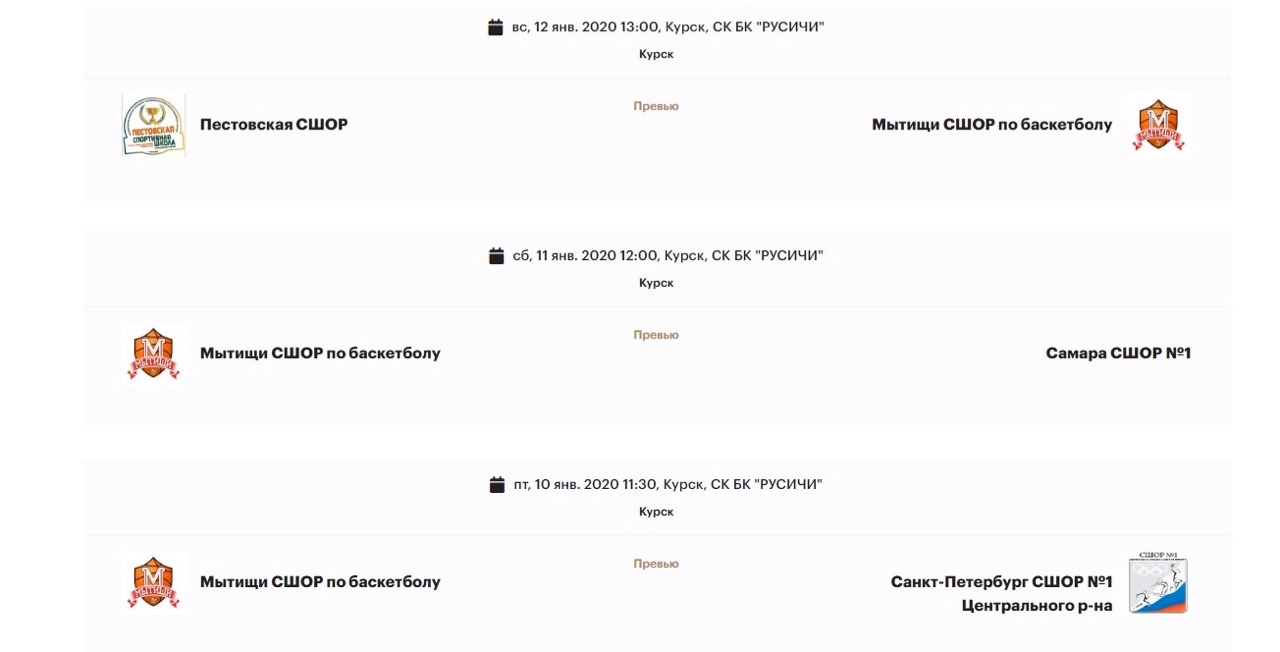Click the Санкт-Петербург СШОР №1 team logo
The height and width of the screenshot is (652, 1280).
1158,583
